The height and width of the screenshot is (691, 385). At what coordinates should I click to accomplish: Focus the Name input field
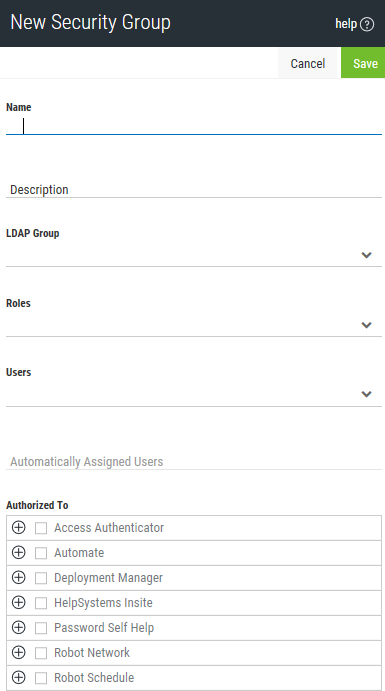194,126
